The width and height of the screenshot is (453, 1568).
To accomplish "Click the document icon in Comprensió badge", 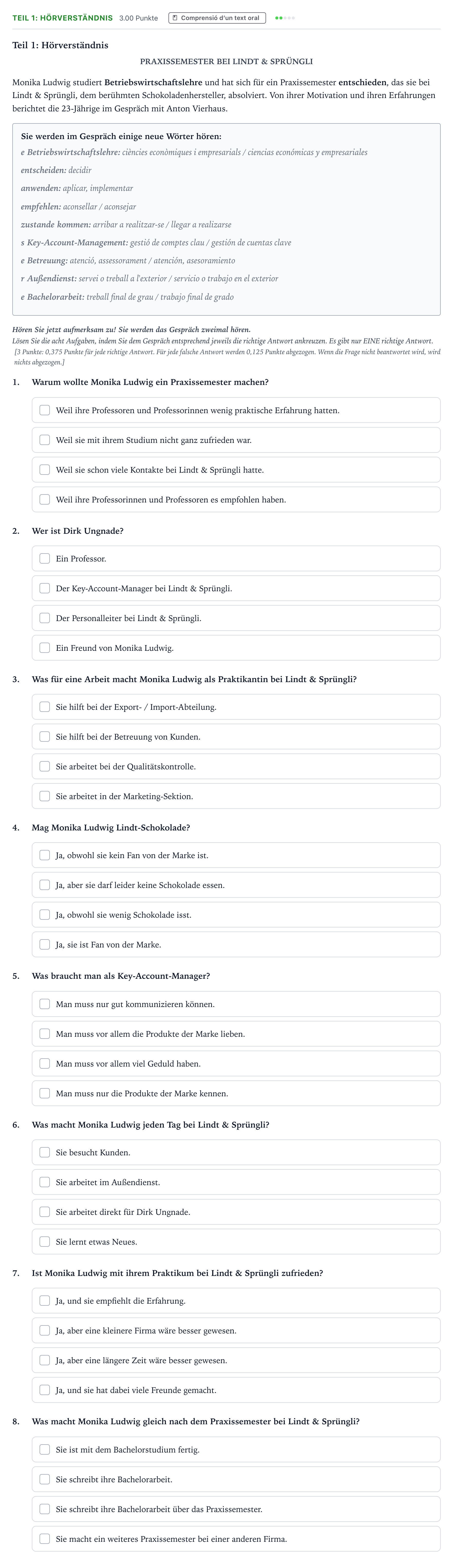I will 175,18.
